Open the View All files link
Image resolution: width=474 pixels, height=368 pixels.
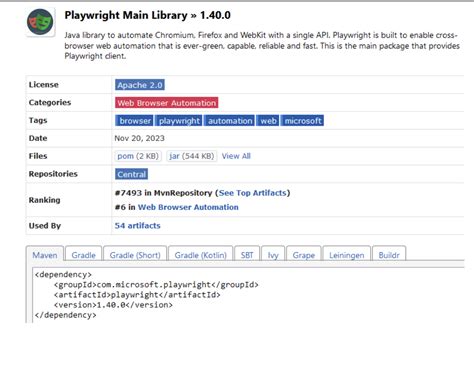pos(236,156)
